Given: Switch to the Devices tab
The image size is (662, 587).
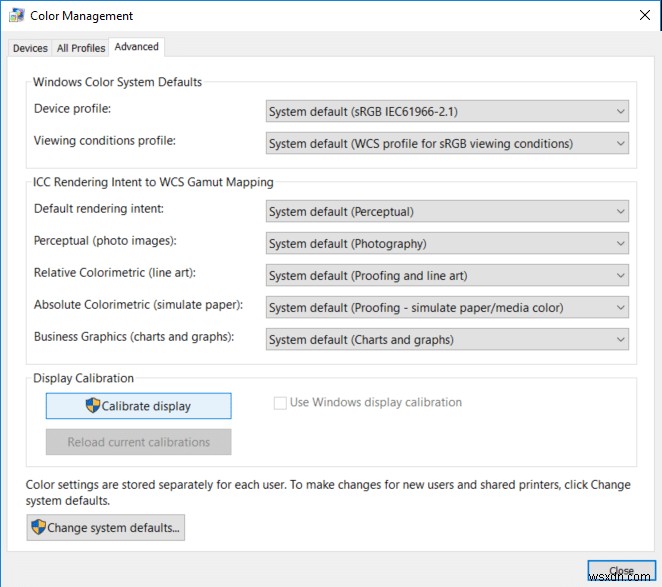Looking at the screenshot, I should tap(30, 48).
